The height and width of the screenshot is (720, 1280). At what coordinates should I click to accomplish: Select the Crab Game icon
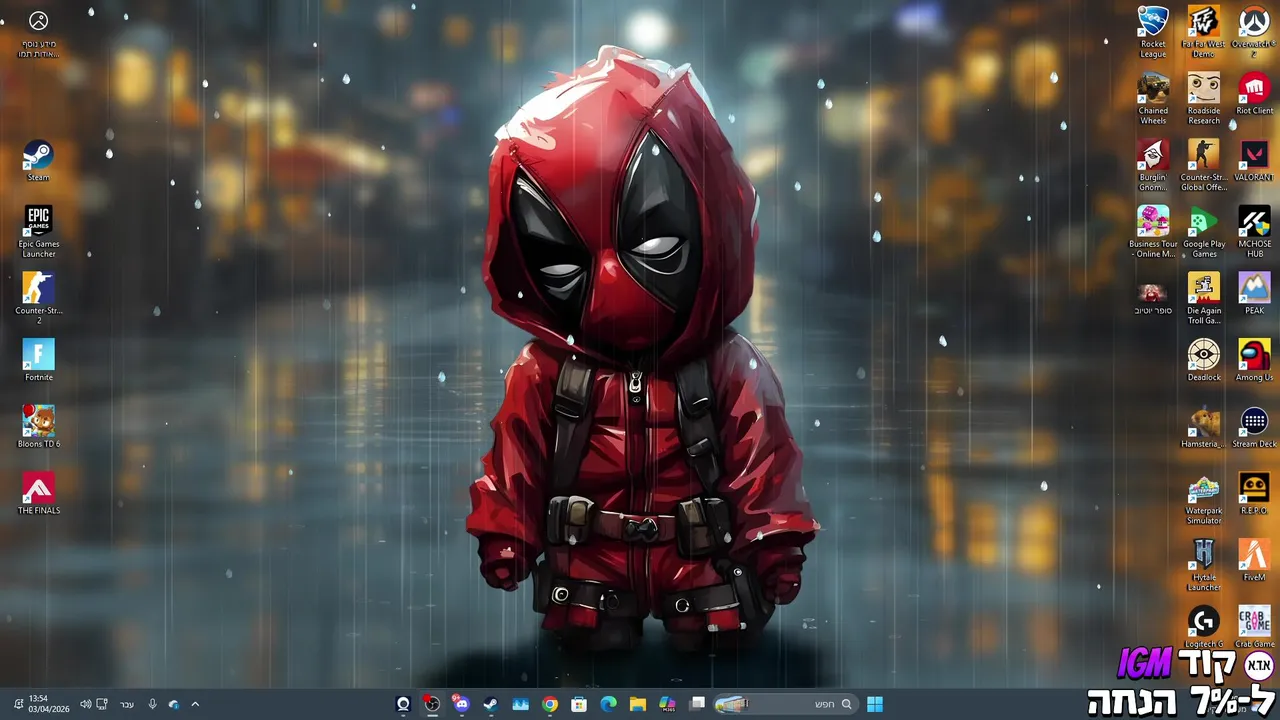pyautogui.click(x=1254, y=627)
